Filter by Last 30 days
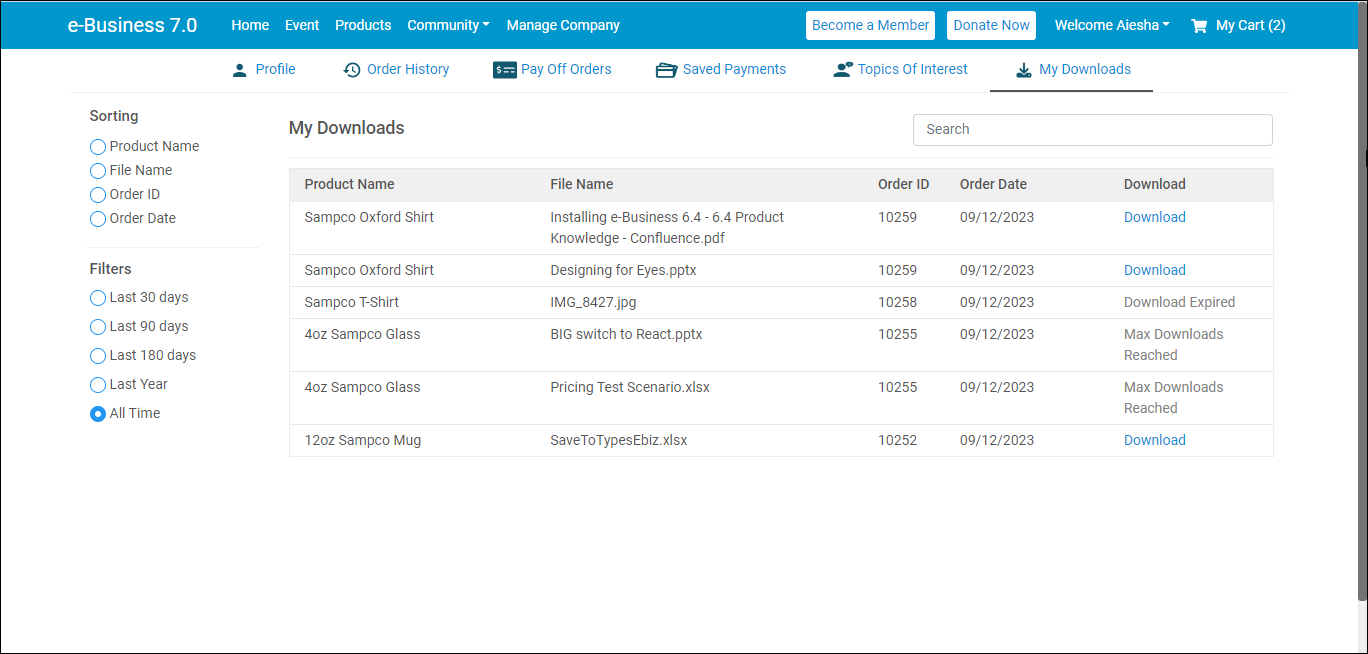This screenshot has height=654, width=1368. pyautogui.click(x=98, y=298)
